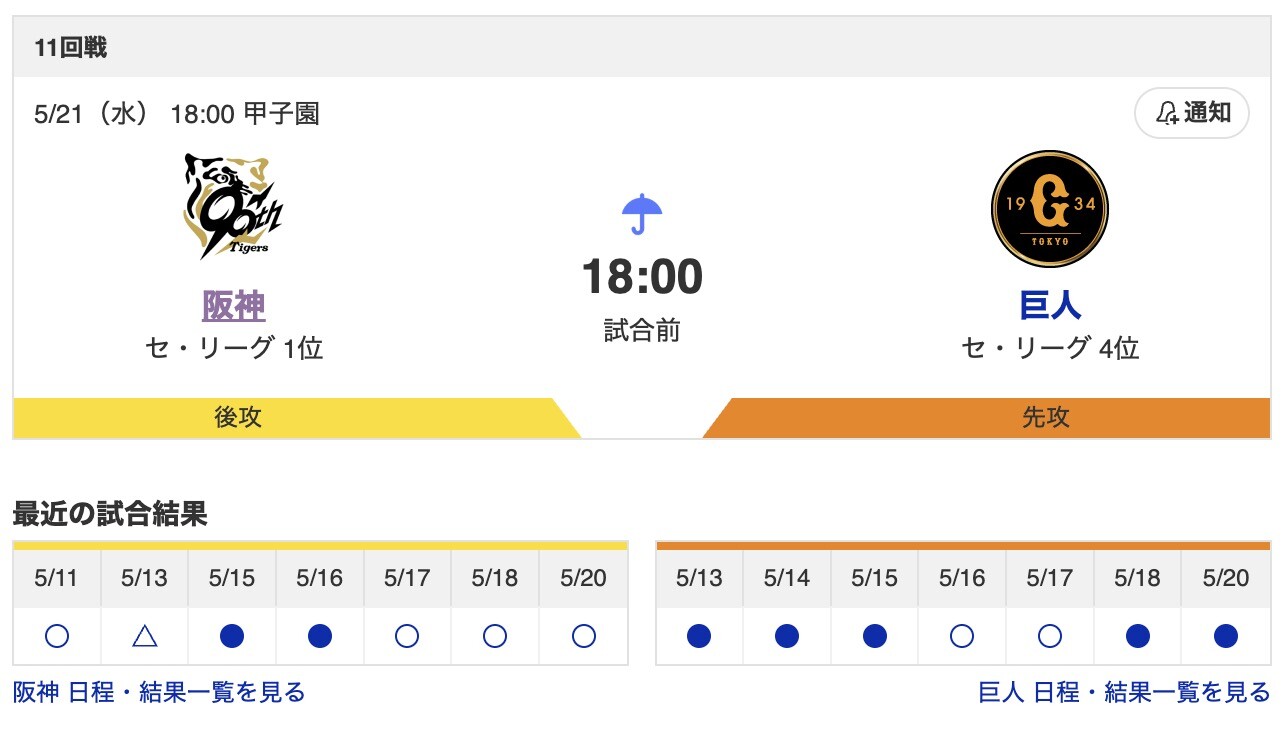Click the Yomiuri Giants 1934 team logo
Image resolution: width=1288 pixels, height=730 pixels.
(x=1048, y=206)
